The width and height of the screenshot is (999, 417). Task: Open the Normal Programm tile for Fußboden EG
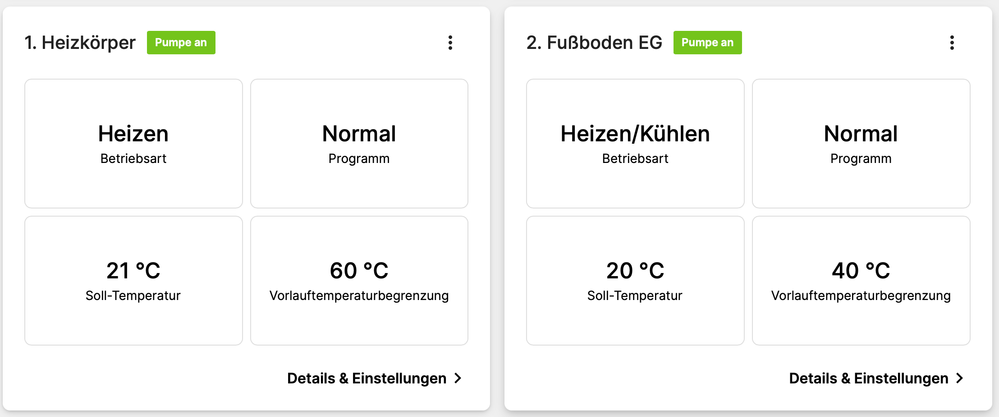(861, 143)
